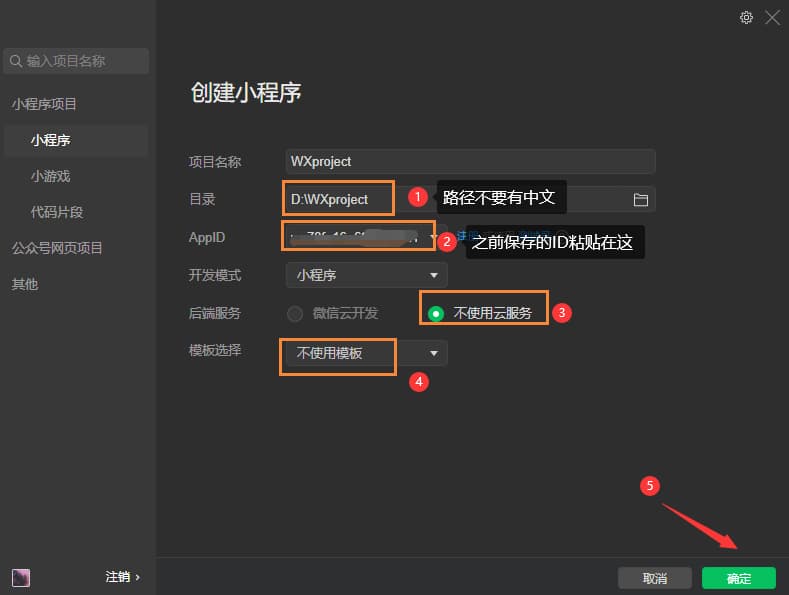Click the green 确定 button
This screenshot has width=789, height=595.
pos(738,578)
